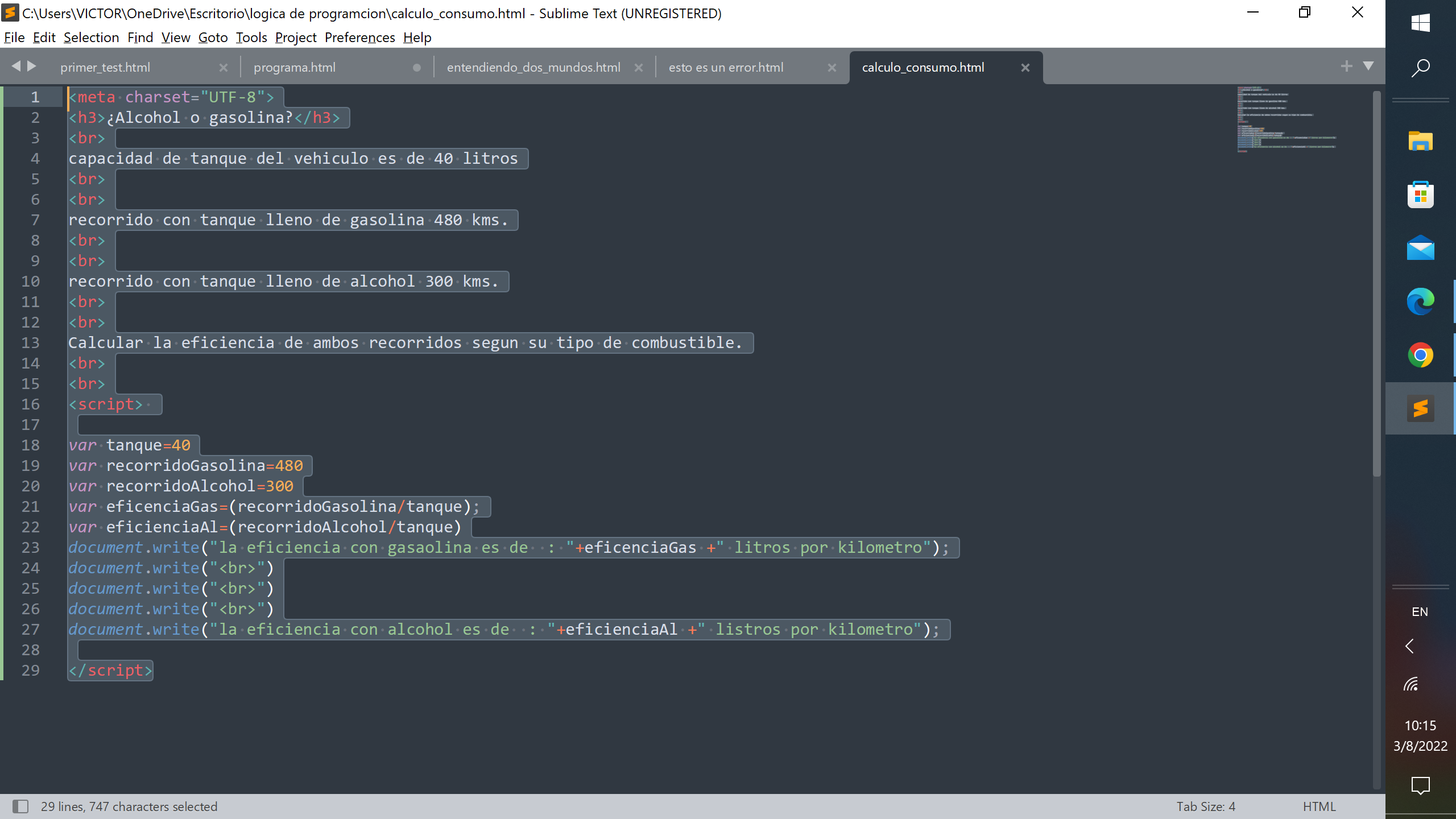Click the closing script tag line

[x=110, y=671]
